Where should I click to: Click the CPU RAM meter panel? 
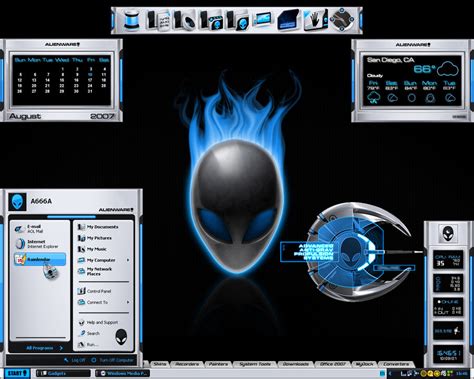448,260
